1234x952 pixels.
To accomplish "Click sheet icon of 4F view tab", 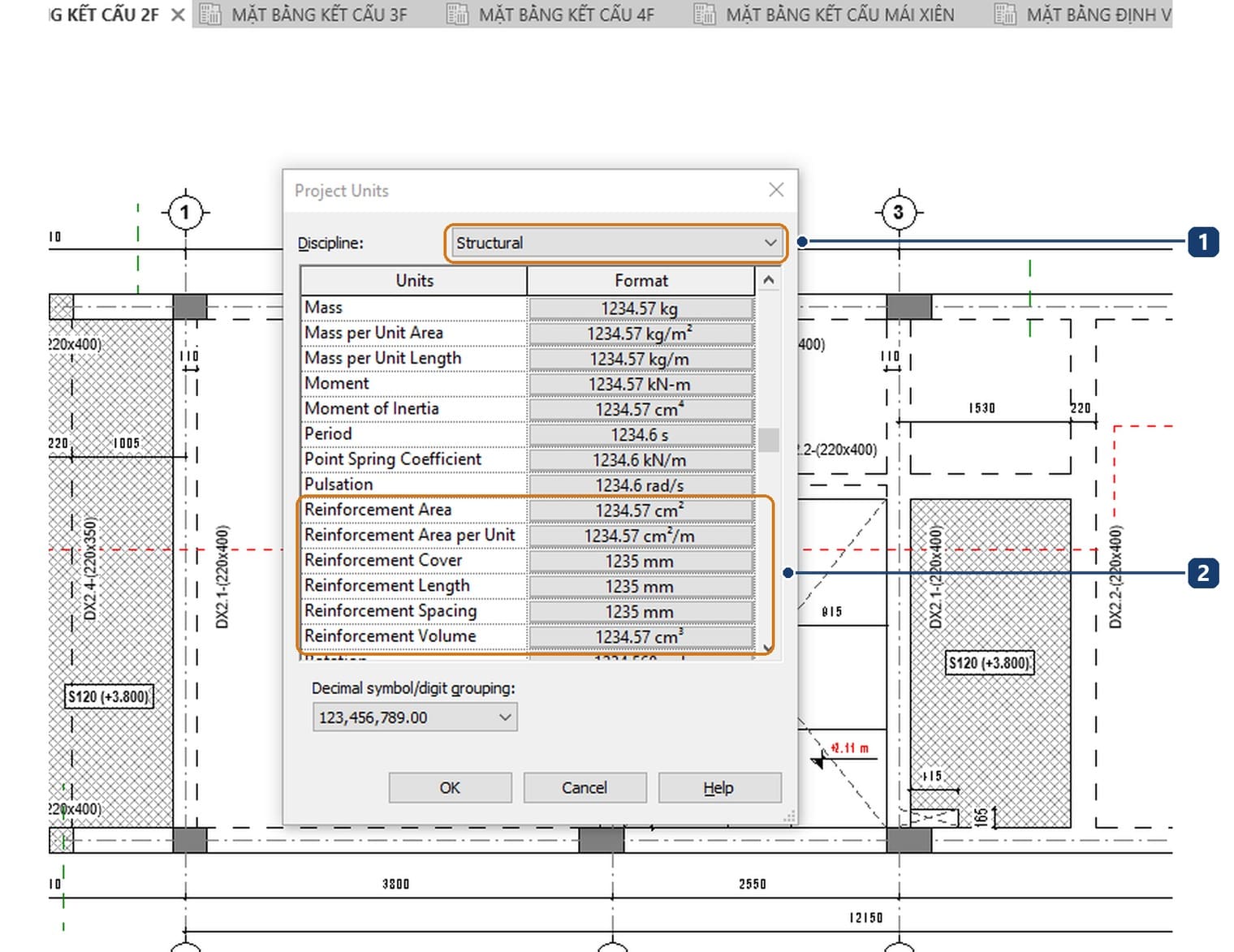I will point(457,15).
